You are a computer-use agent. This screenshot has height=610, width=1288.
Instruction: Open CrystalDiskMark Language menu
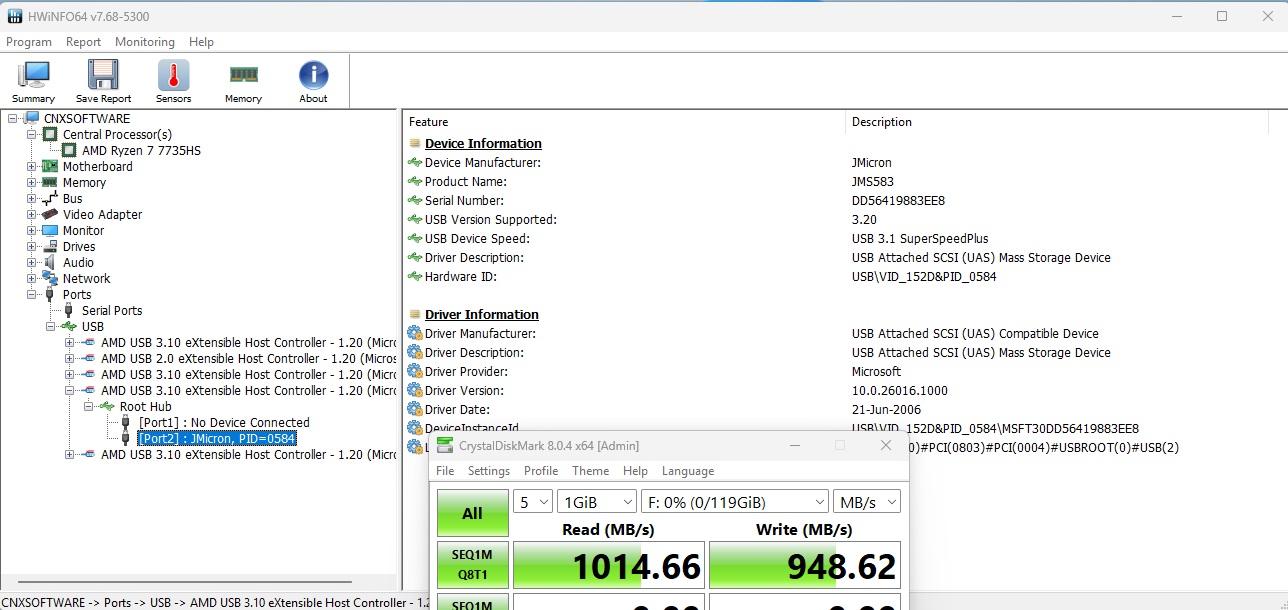coord(688,471)
